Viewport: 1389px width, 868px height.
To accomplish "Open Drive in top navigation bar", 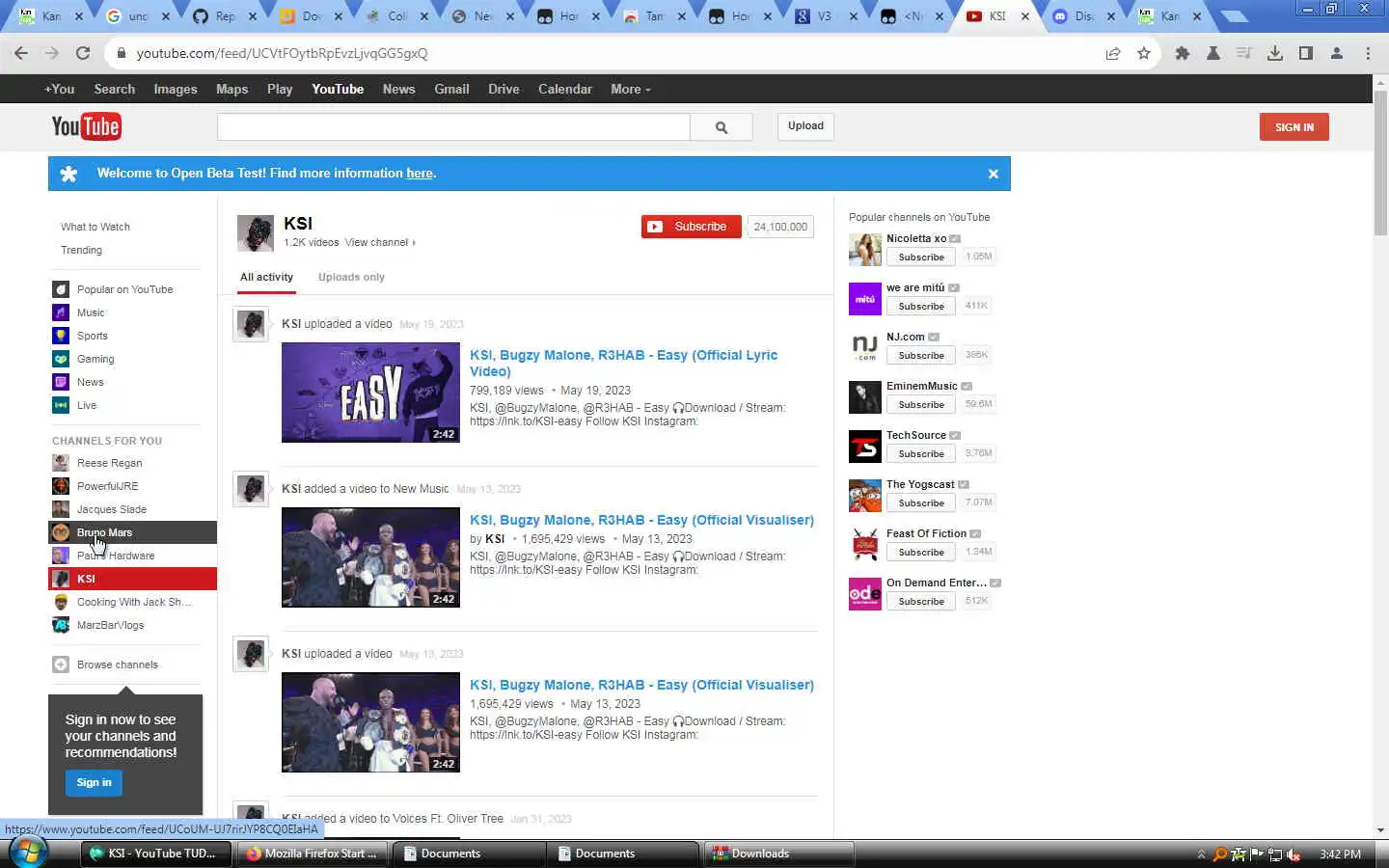I will (504, 89).
